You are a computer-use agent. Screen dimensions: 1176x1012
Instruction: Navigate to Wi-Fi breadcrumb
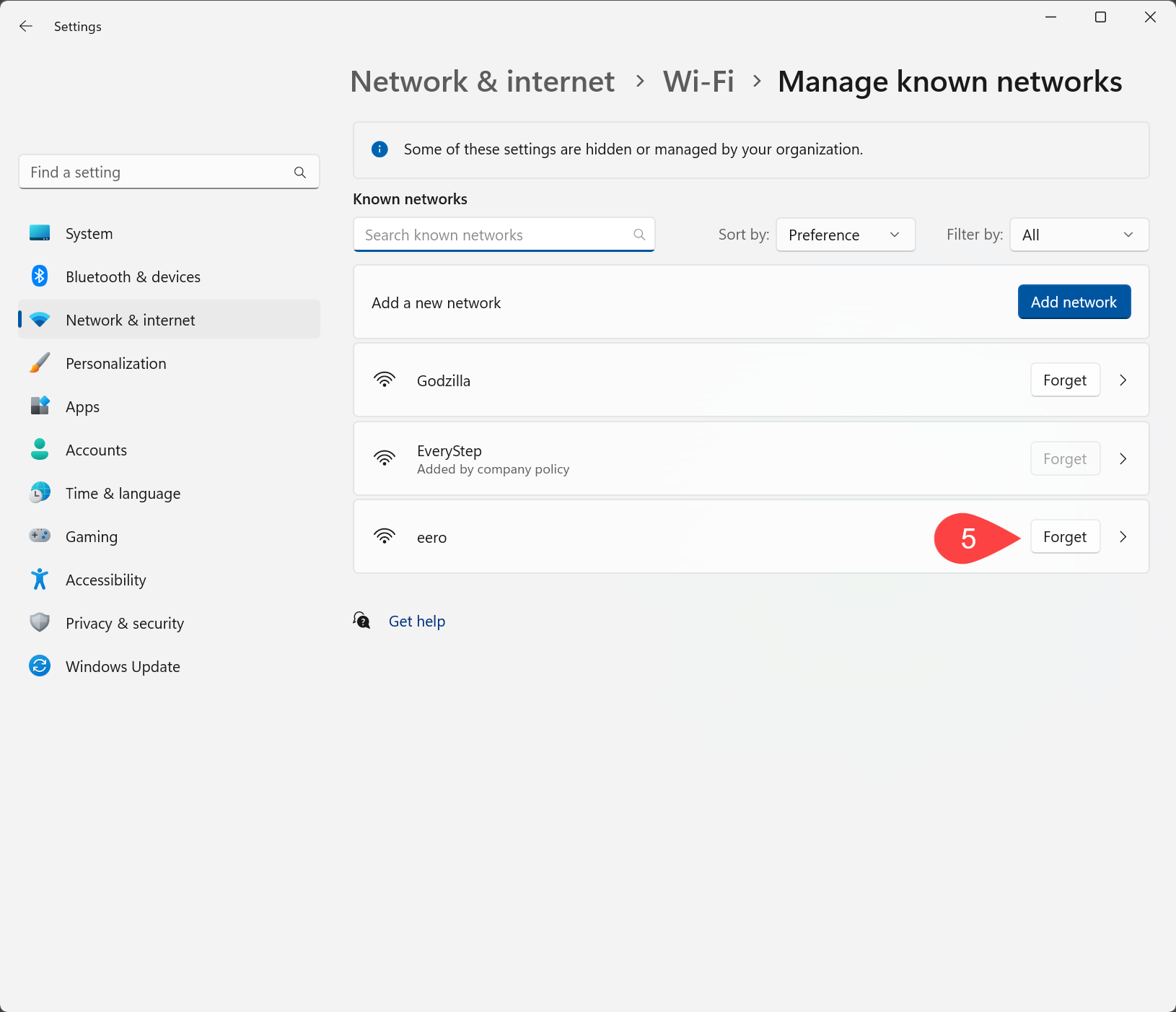pos(698,82)
